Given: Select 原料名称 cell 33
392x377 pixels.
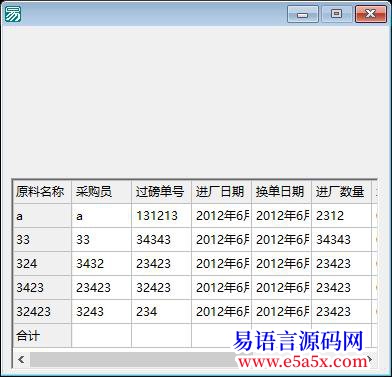Looking at the screenshot, I should click(x=42, y=240).
